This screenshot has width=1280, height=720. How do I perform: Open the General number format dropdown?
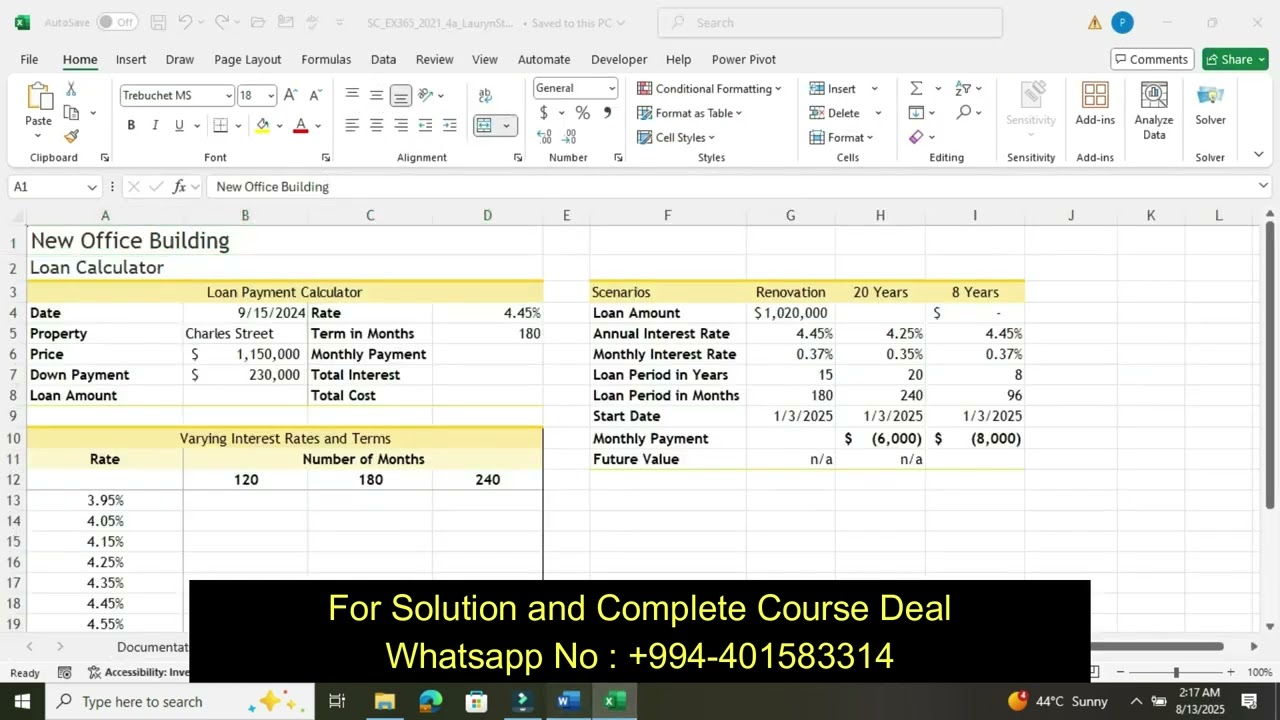[x=612, y=88]
